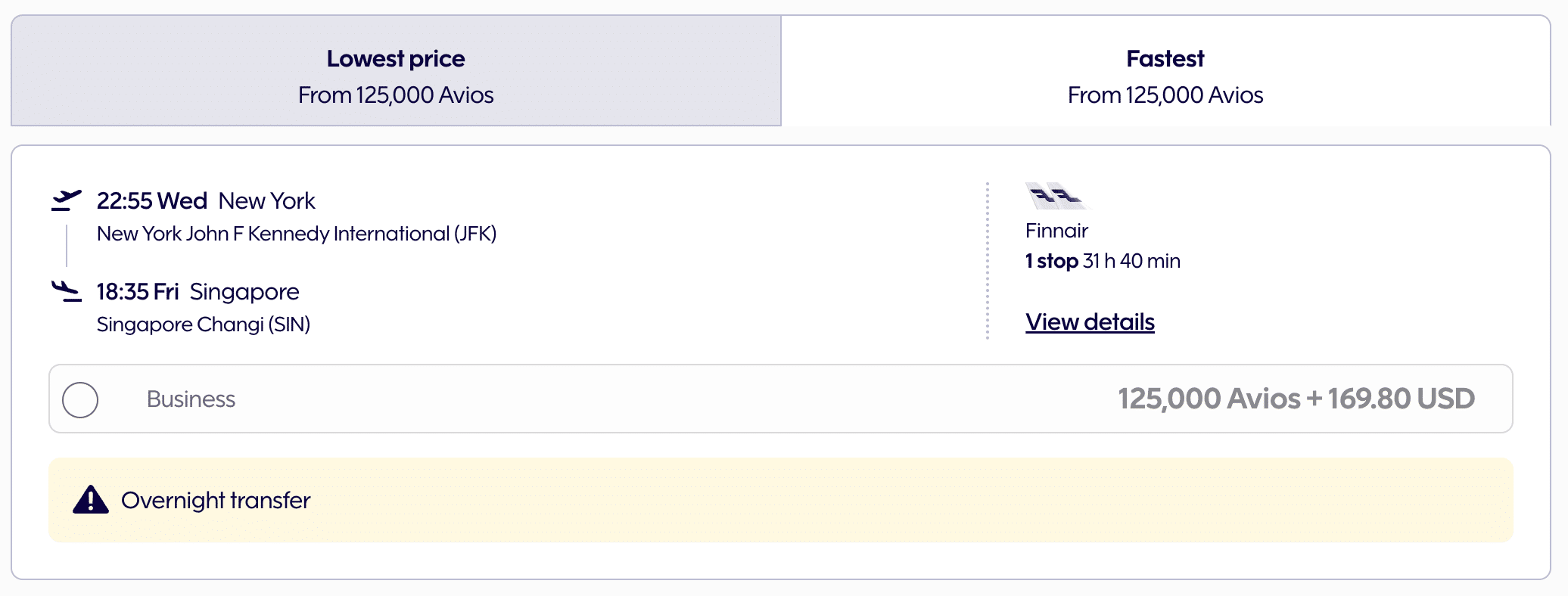The width and height of the screenshot is (1568, 596).
Task: Click the Singapore Changi (SIN) airport name
Action: 204,324
